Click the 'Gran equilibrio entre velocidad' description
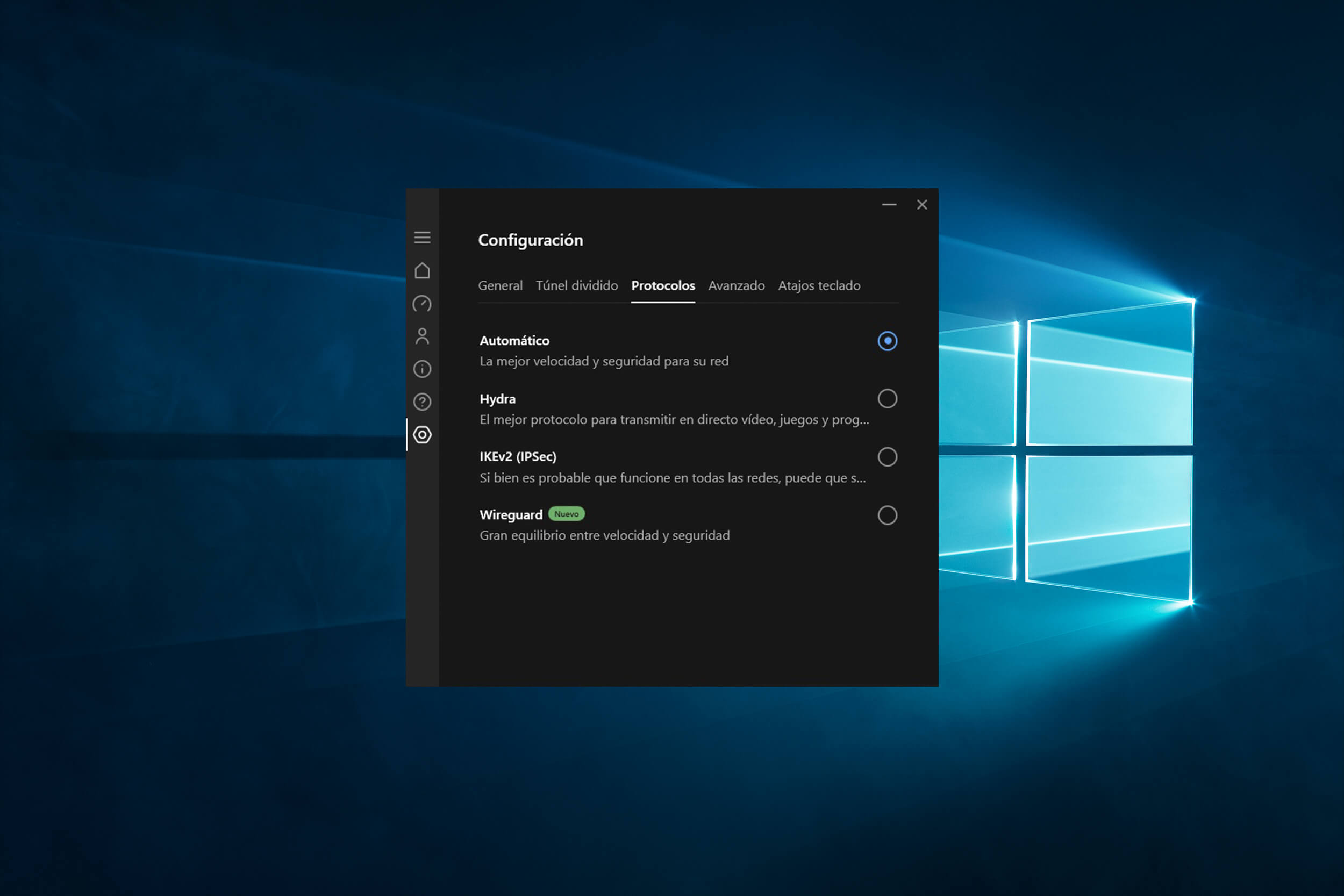 click(x=605, y=535)
